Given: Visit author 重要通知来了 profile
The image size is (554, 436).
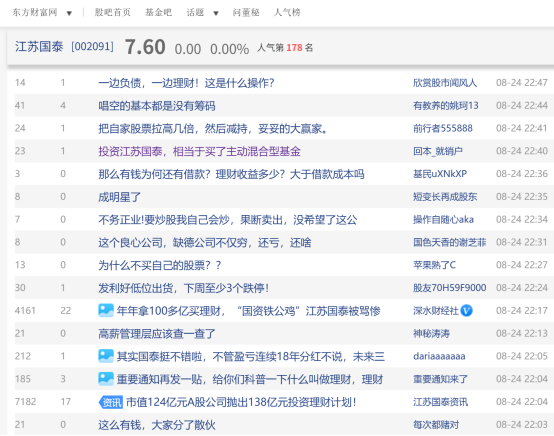Looking at the screenshot, I should click(x=440, y=379).
